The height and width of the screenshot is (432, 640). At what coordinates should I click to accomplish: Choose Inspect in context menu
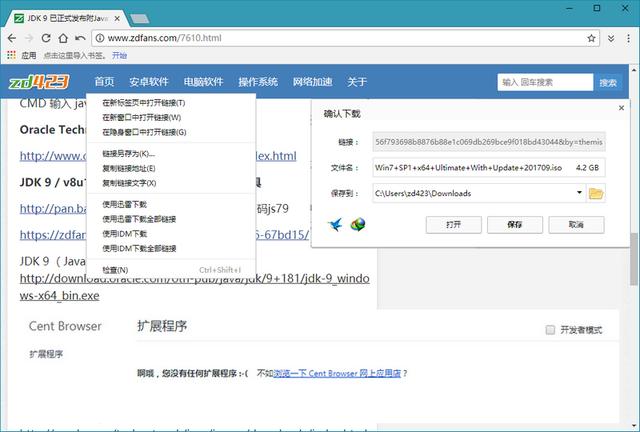(x=171, y=270)
